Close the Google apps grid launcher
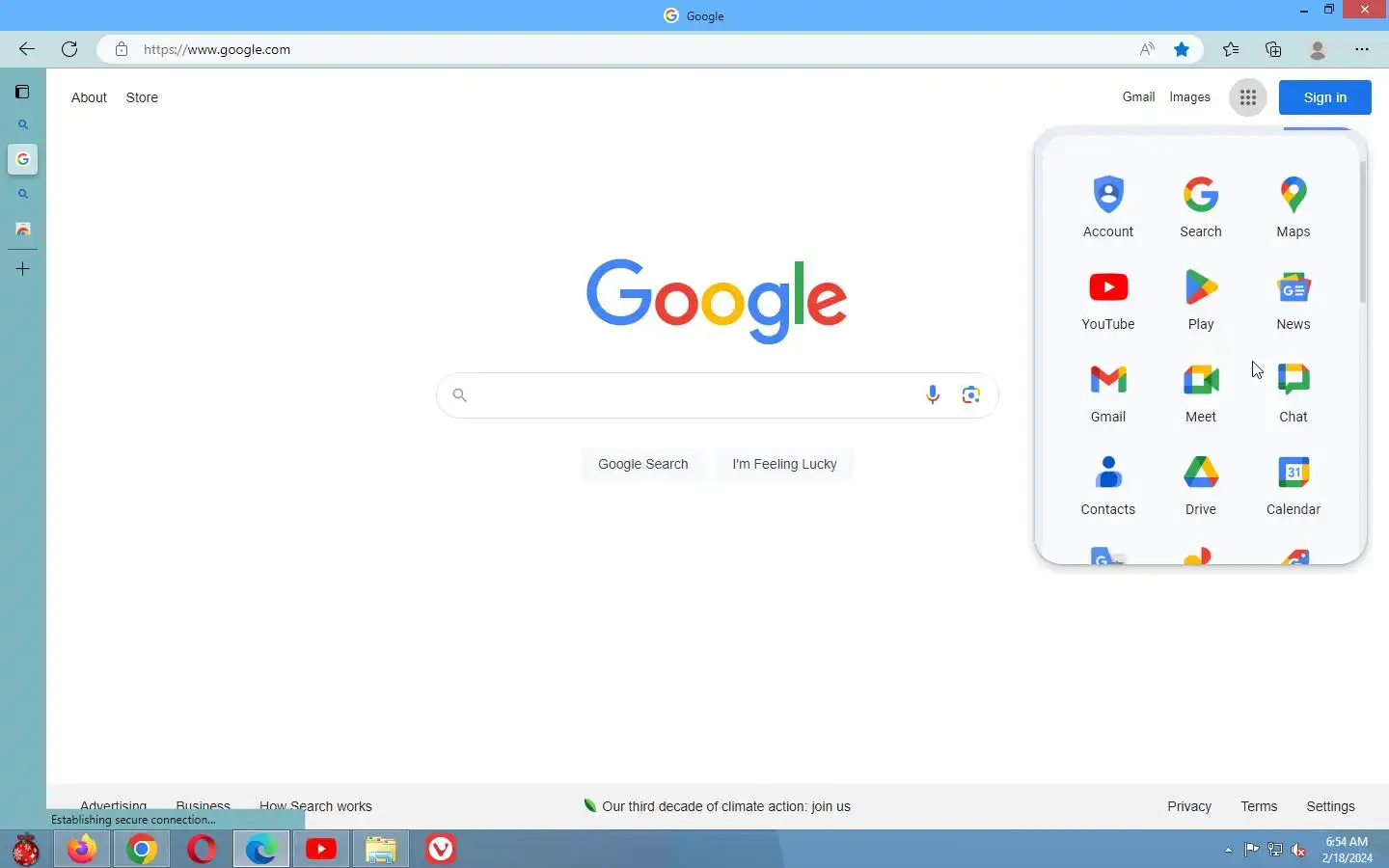 click(x=1247, y=97)
